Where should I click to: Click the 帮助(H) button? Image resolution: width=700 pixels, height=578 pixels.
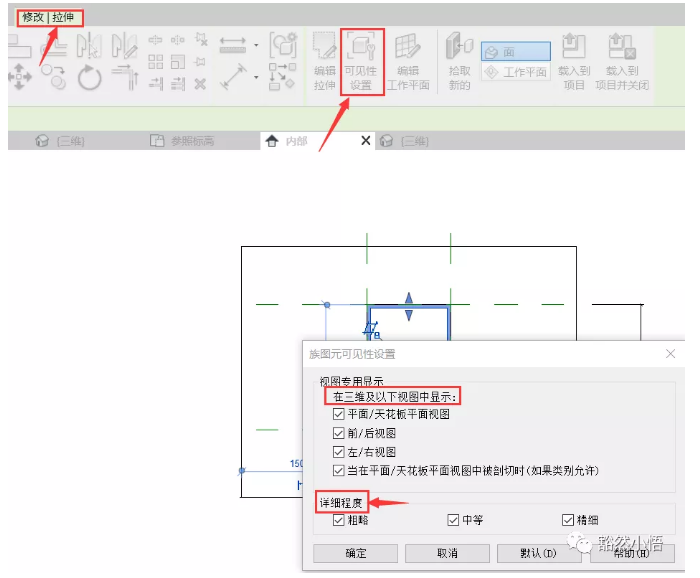(x=632, y=553)
